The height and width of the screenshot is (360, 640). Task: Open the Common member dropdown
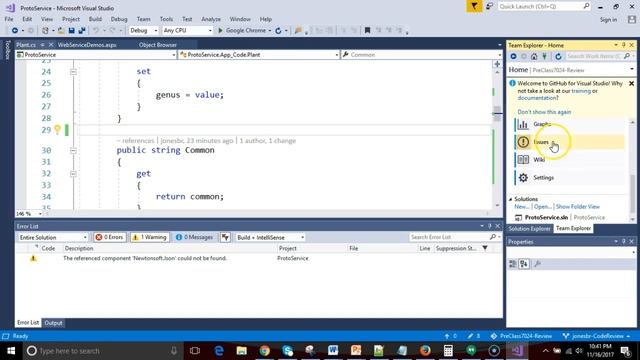coord(422,55)
